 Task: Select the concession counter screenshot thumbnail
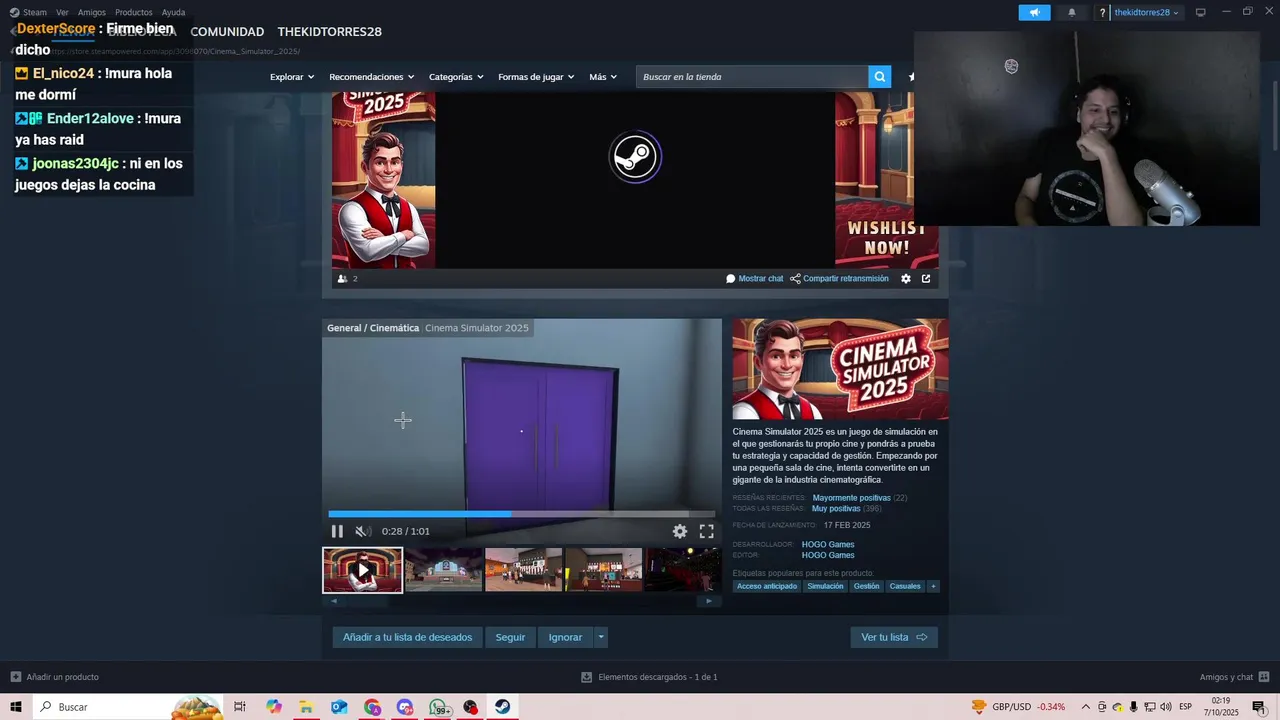click(603, 570)
